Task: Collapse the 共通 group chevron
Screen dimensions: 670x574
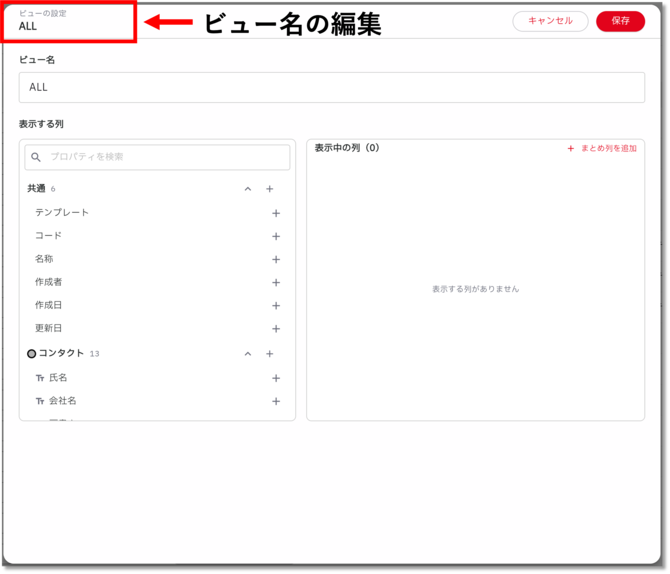Action: [x=248, y=189]
